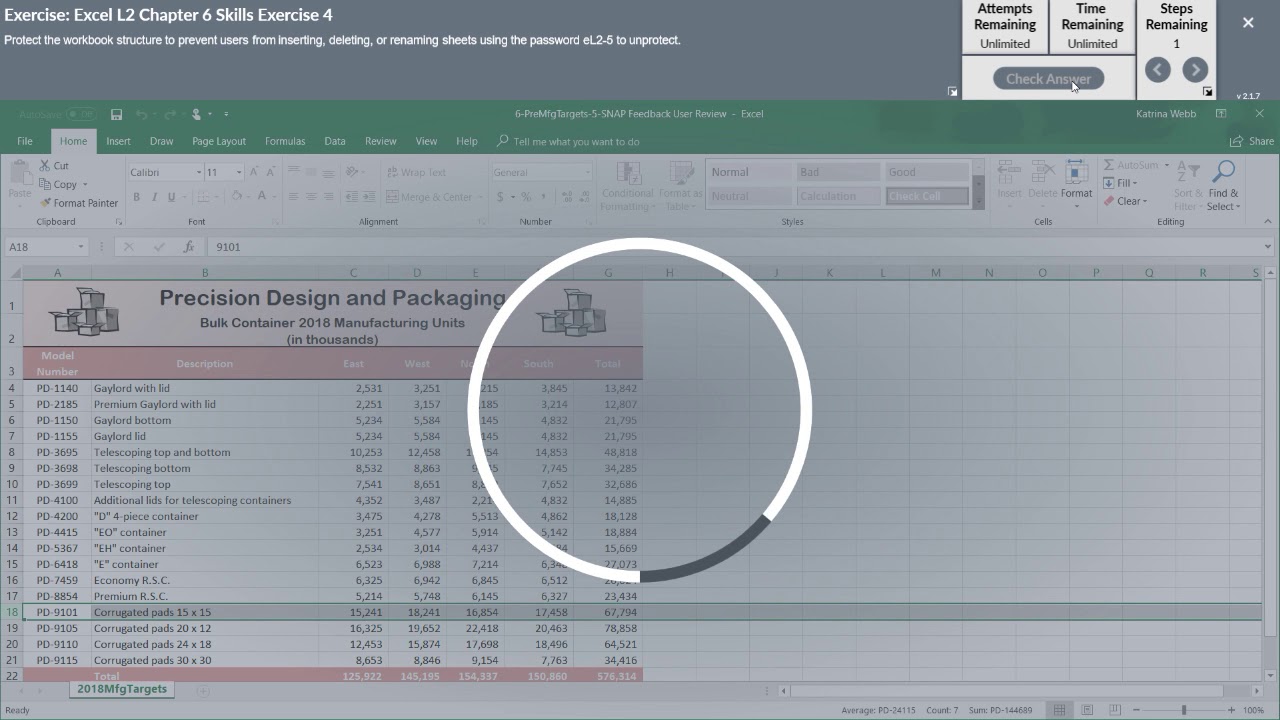Click Decrease Indent icon
Viewport: 1280px width, 720px height.
tap(352, 197)
